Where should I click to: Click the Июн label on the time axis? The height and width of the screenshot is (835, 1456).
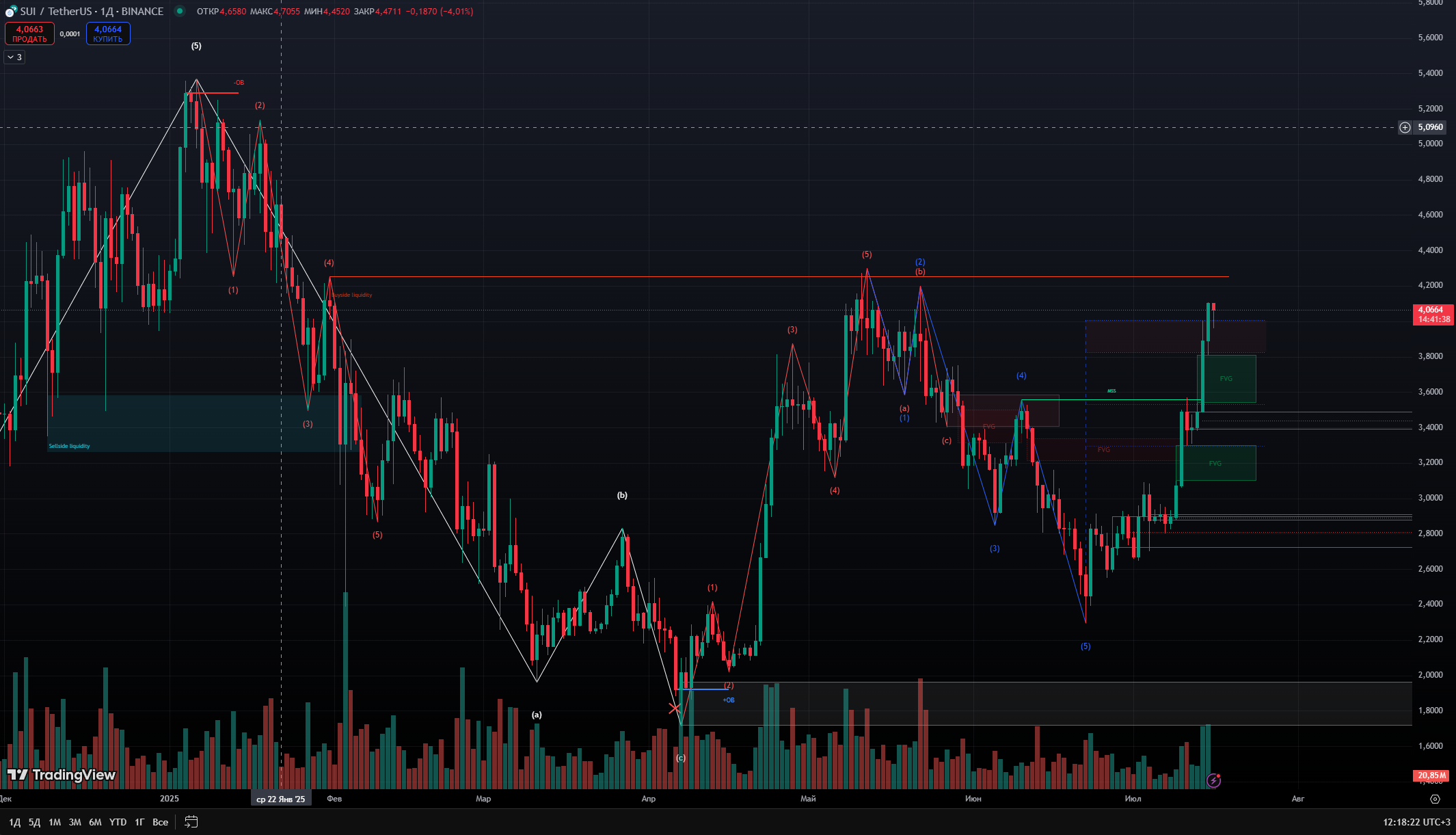[x=973, y=799]
